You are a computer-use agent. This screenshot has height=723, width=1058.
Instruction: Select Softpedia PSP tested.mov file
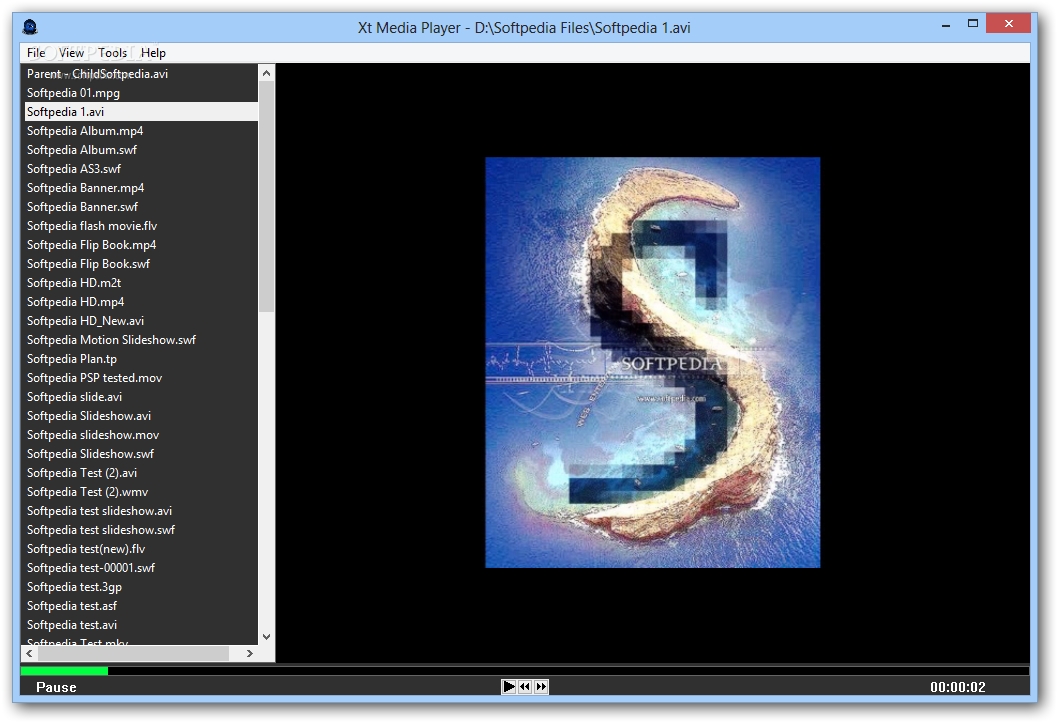coord(141,378)
